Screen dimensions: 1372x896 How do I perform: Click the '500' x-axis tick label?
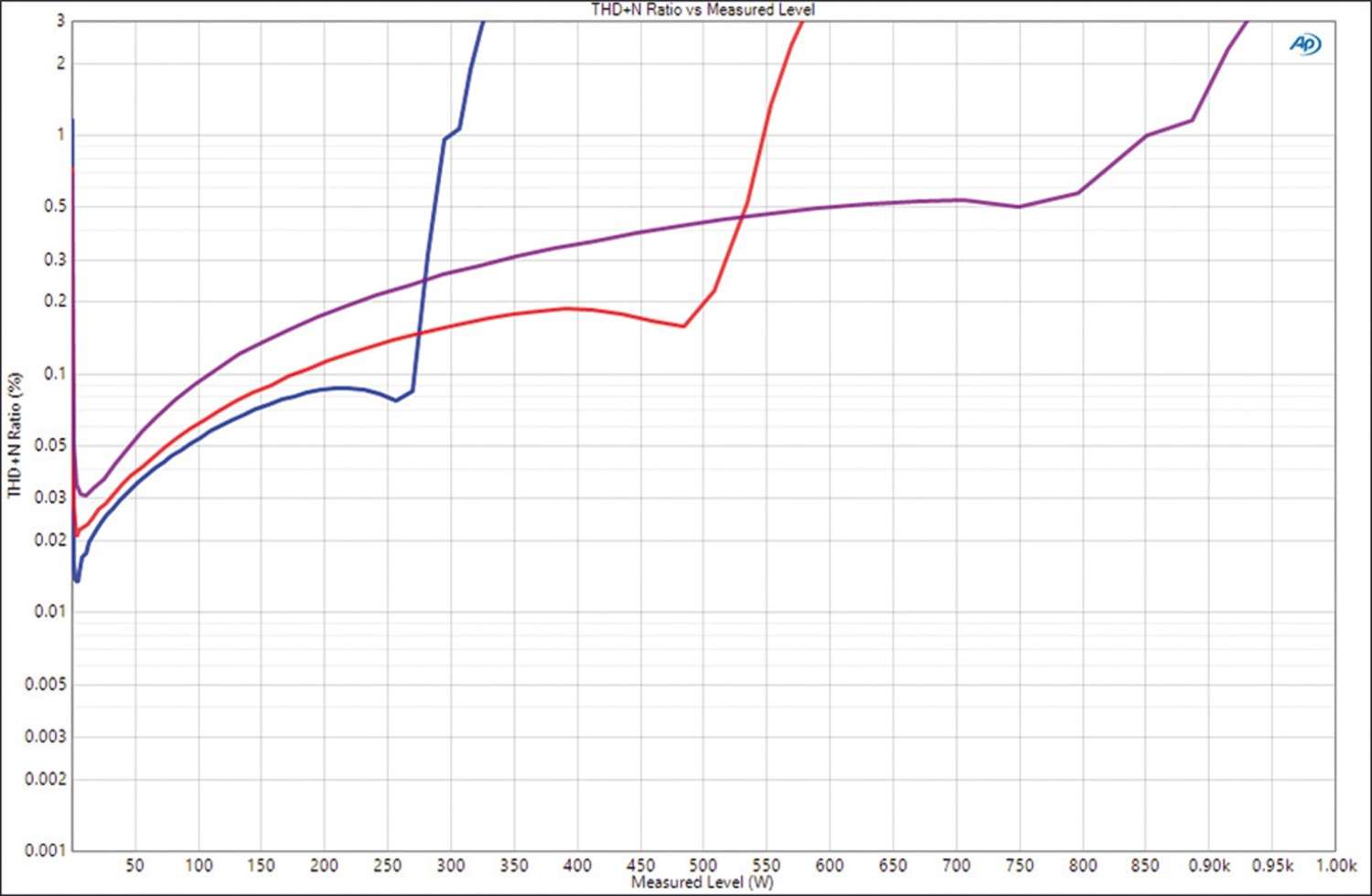(703, 865)
